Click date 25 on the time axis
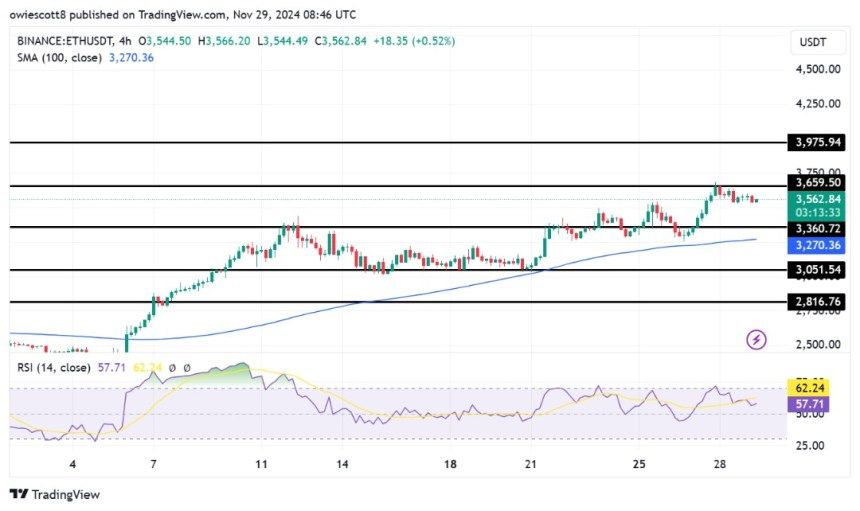 (x=638, y=464)
